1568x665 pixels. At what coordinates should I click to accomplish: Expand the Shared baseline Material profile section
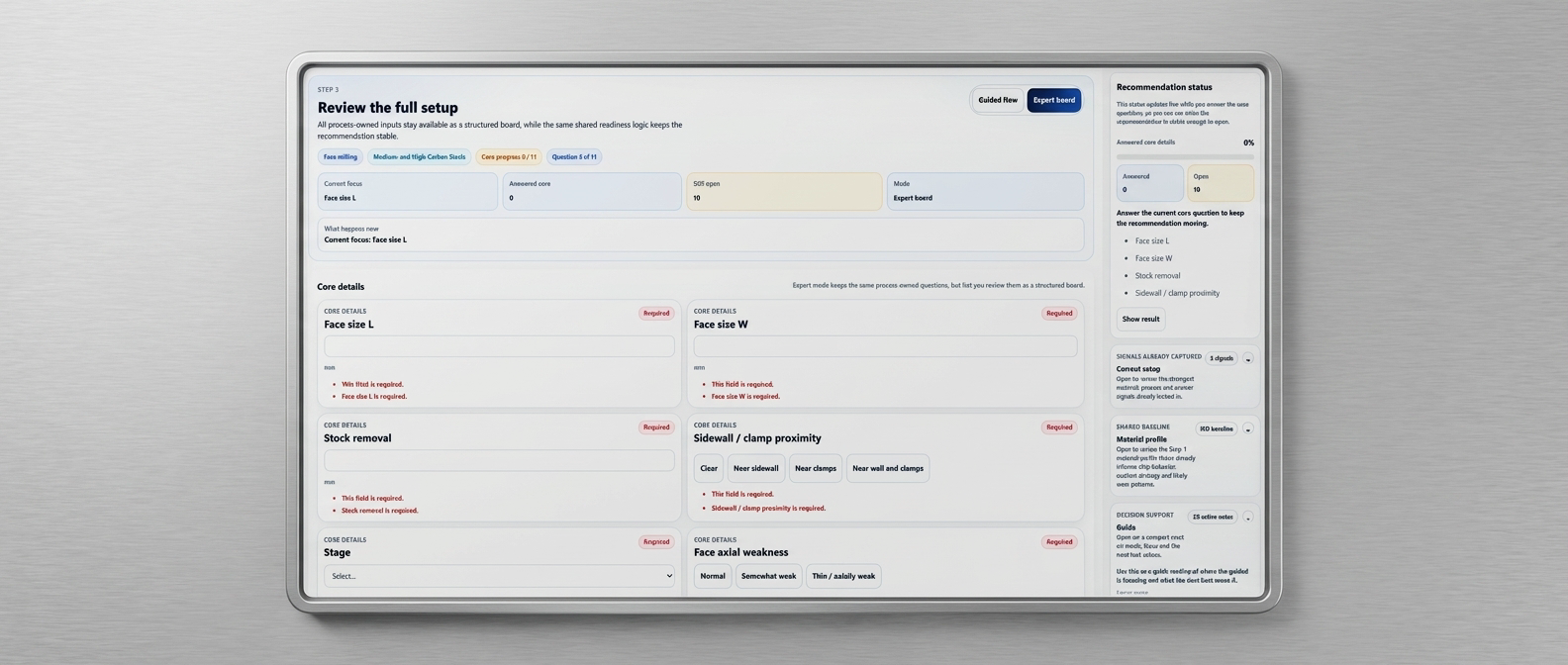1247,428
